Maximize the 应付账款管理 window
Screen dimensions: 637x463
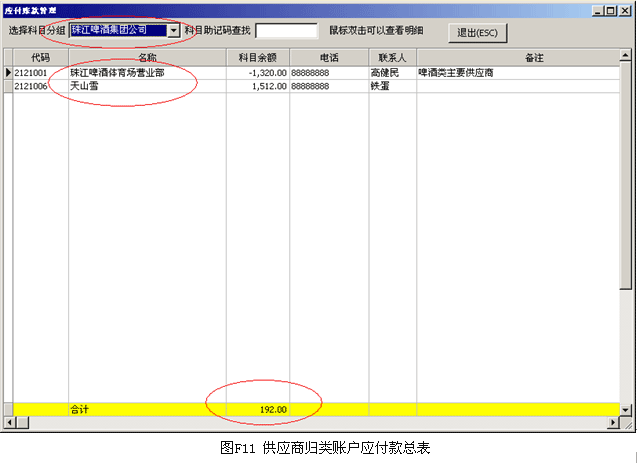[x=611, y=10]
